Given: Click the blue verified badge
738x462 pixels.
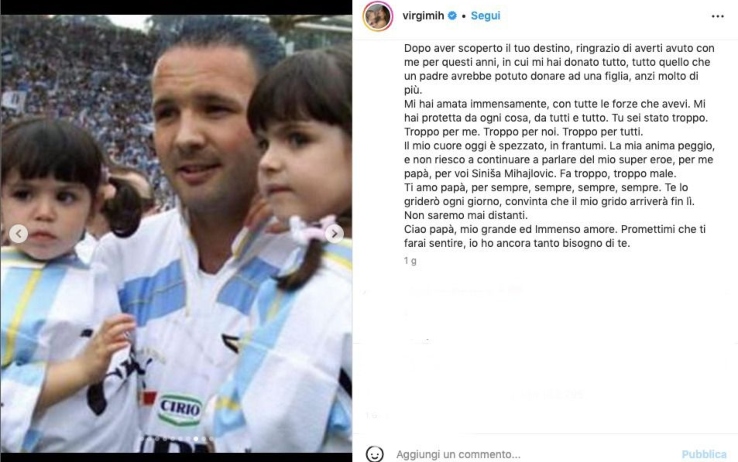Looking at the screenshot, I should tap(452, 16).
